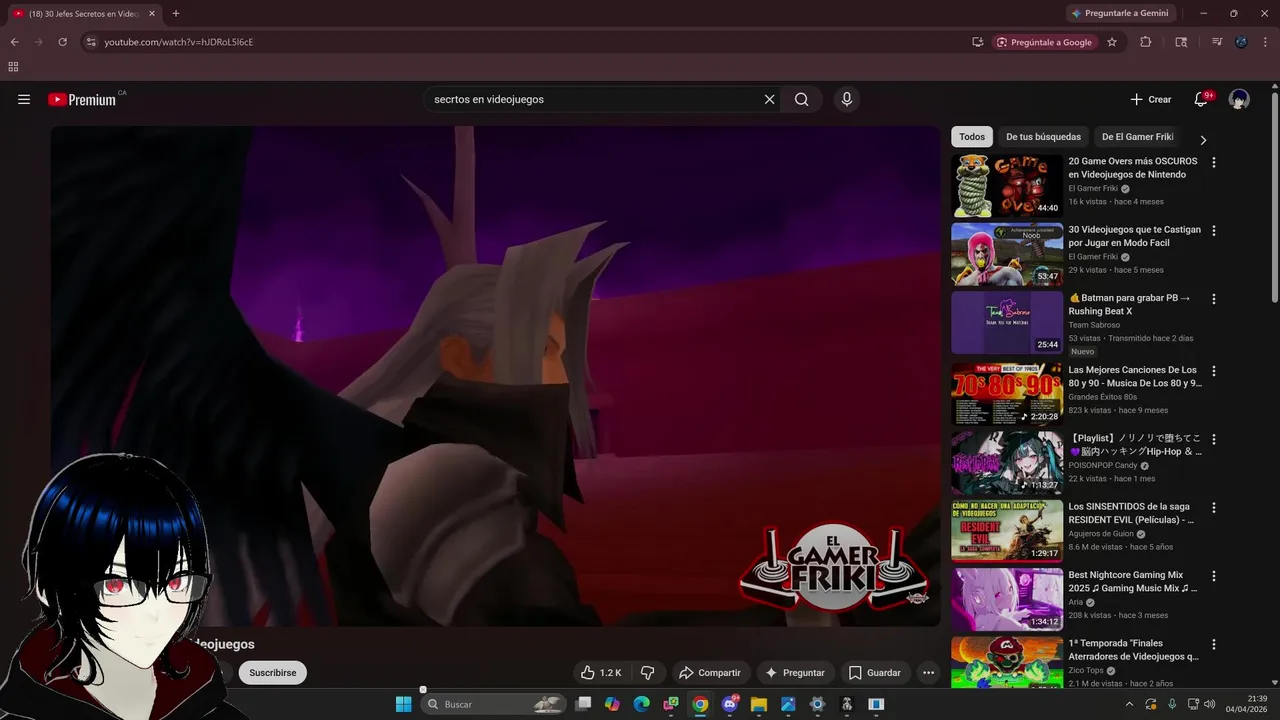Viewport: 1280px width, 720px height.
Task: Open the Preguntar AI assistant
Action: 795,673
